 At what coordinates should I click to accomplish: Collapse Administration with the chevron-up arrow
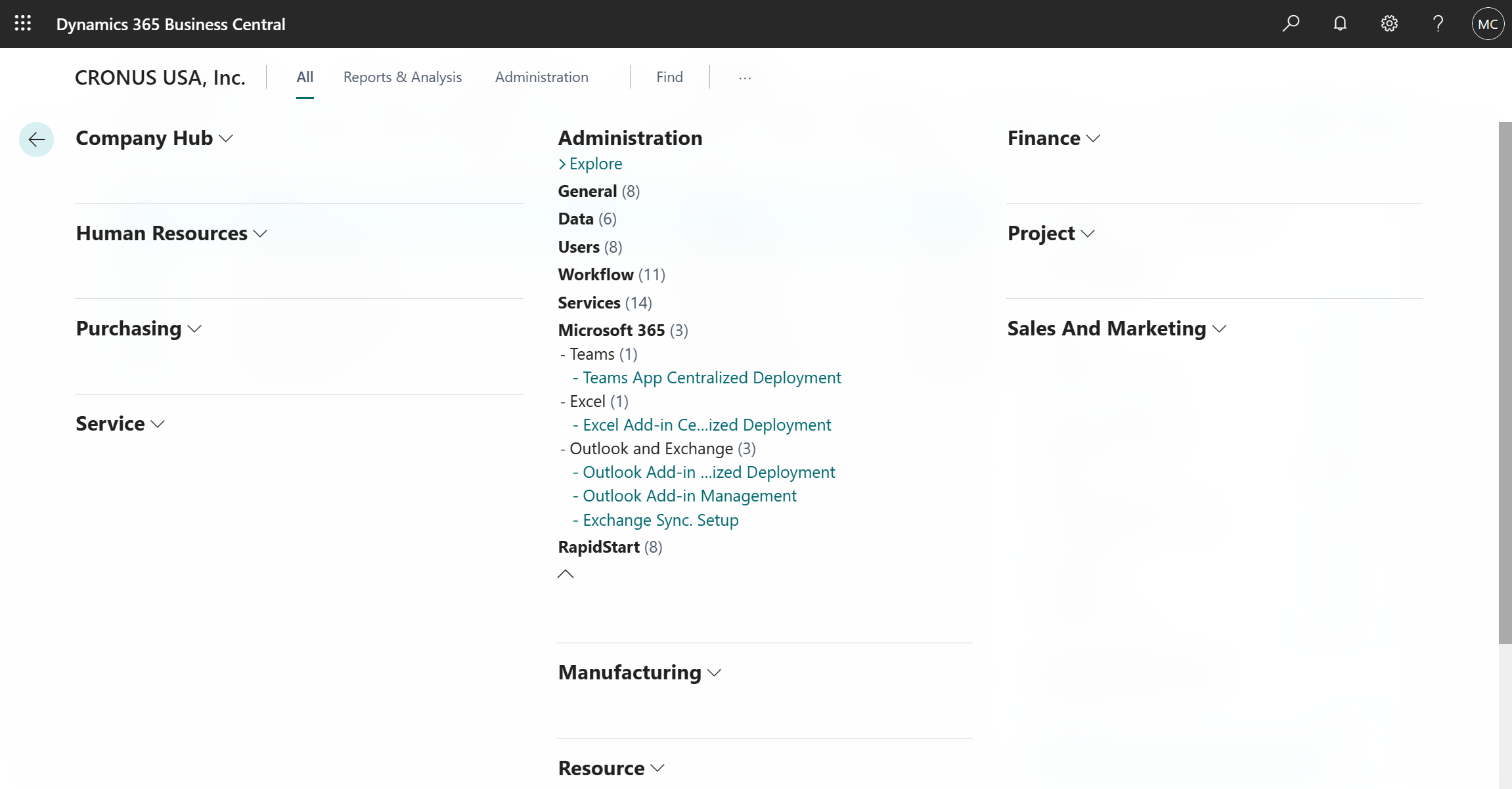pos(566,574)
